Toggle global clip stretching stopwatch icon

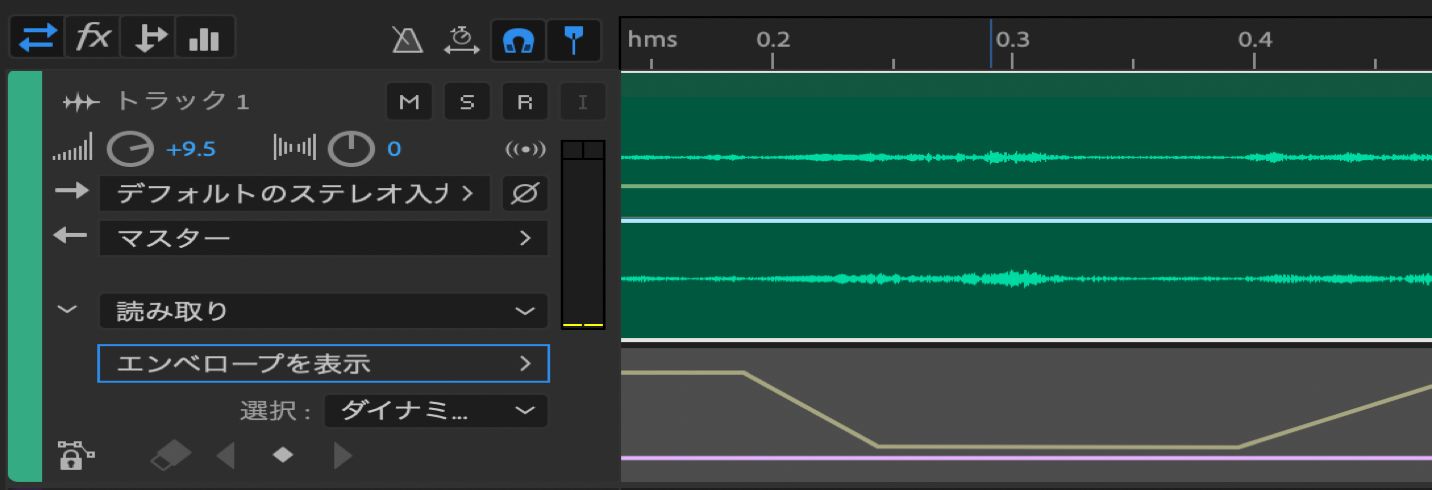[x=462, y=40]
